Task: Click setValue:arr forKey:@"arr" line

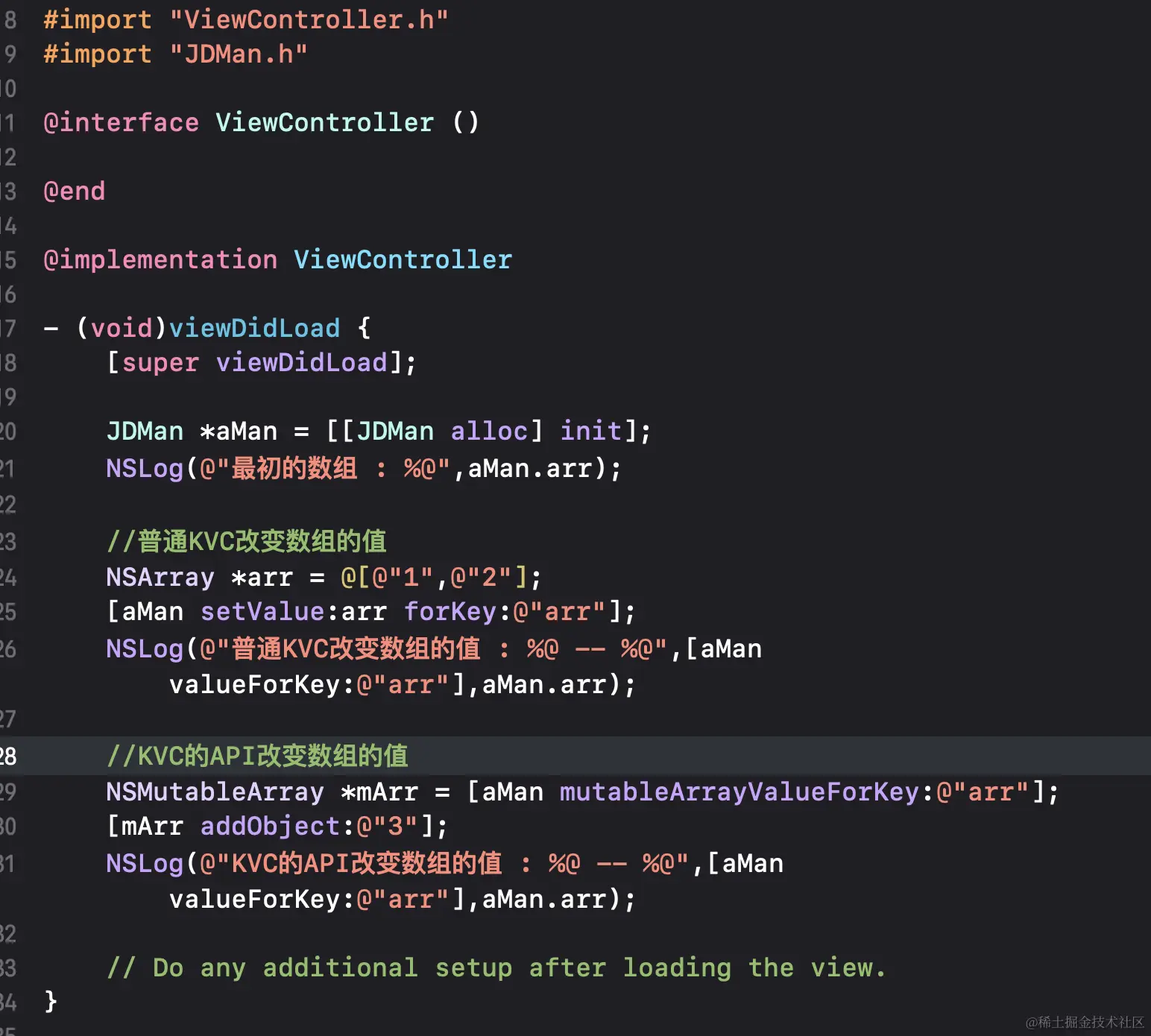Action: pyautogui.click(x=371, y=611)
